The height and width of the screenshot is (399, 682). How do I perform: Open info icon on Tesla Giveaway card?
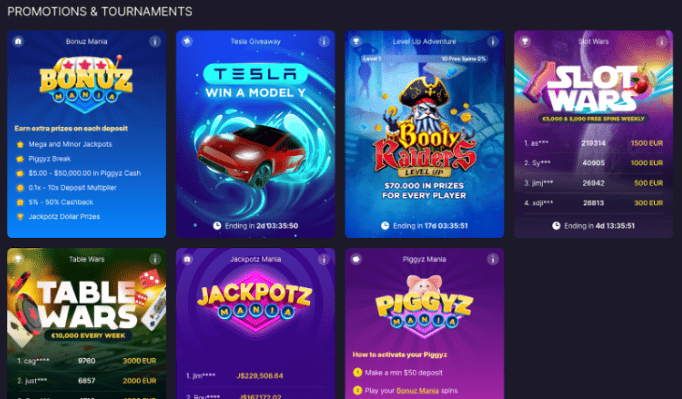[324, 41]
